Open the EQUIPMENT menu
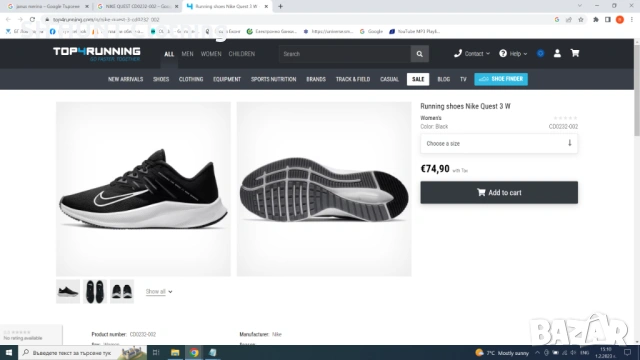 (227, 79)
